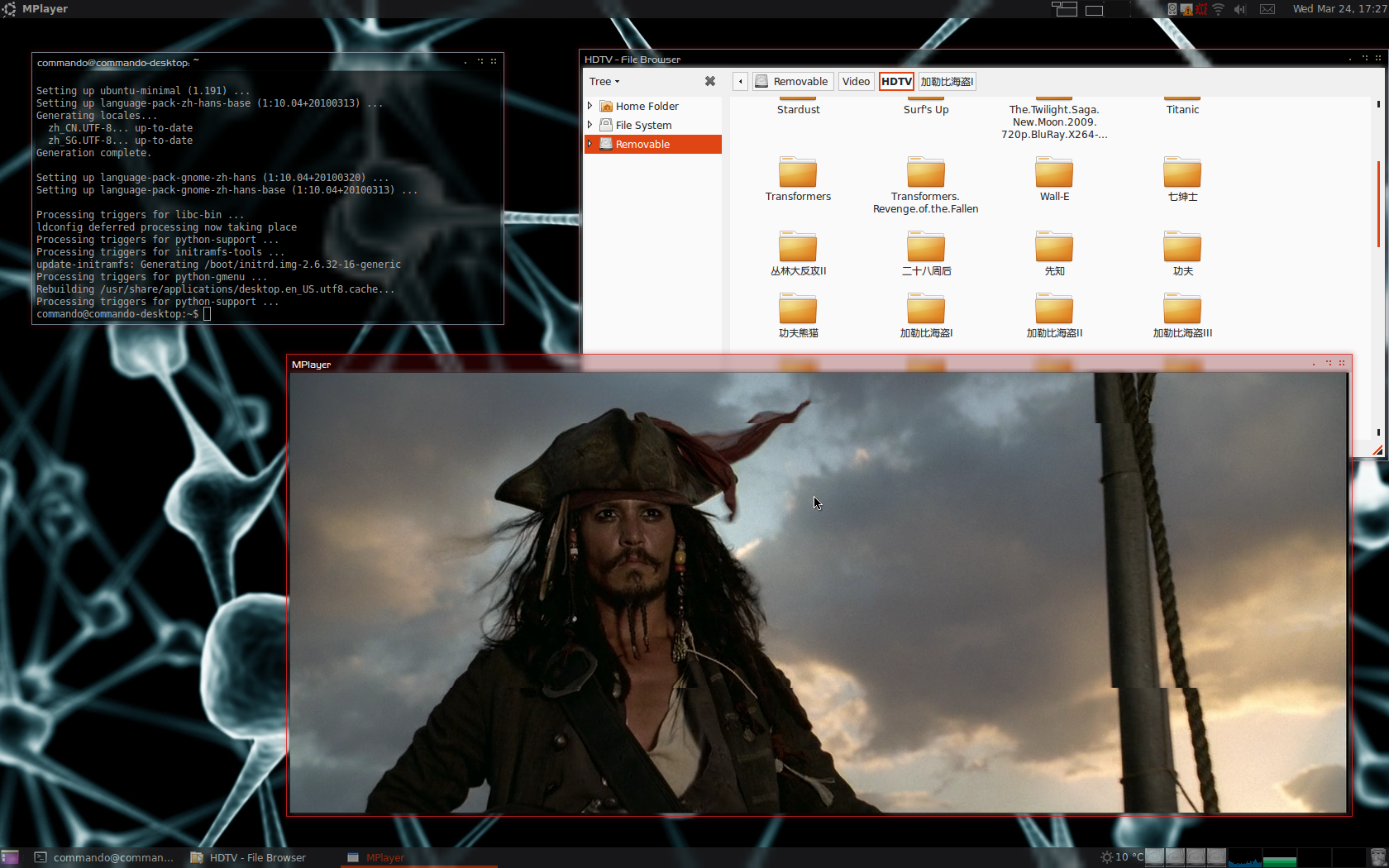Switch to commando terminal in taskbar

coord(104,857)
